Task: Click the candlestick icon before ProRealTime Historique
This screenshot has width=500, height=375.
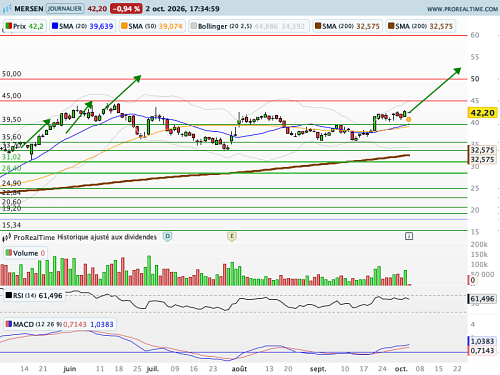Action: pos(7,238)
